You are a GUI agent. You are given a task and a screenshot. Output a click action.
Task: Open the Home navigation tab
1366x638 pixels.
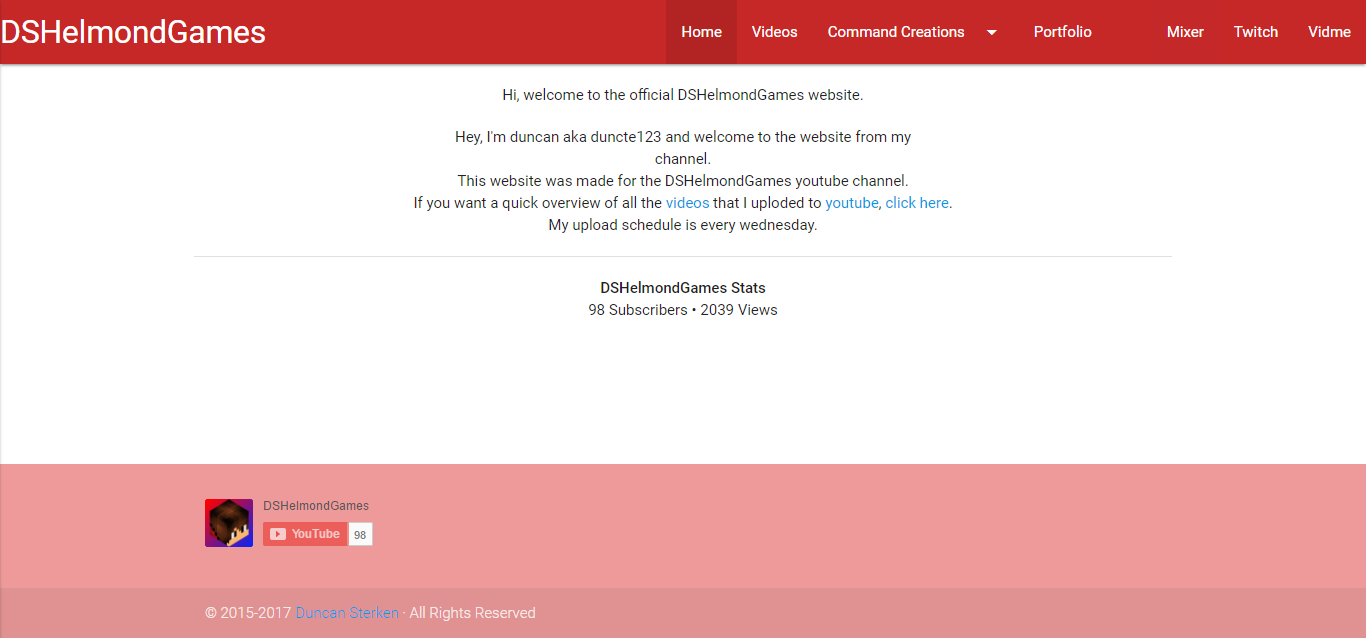(x=701, y=32)
